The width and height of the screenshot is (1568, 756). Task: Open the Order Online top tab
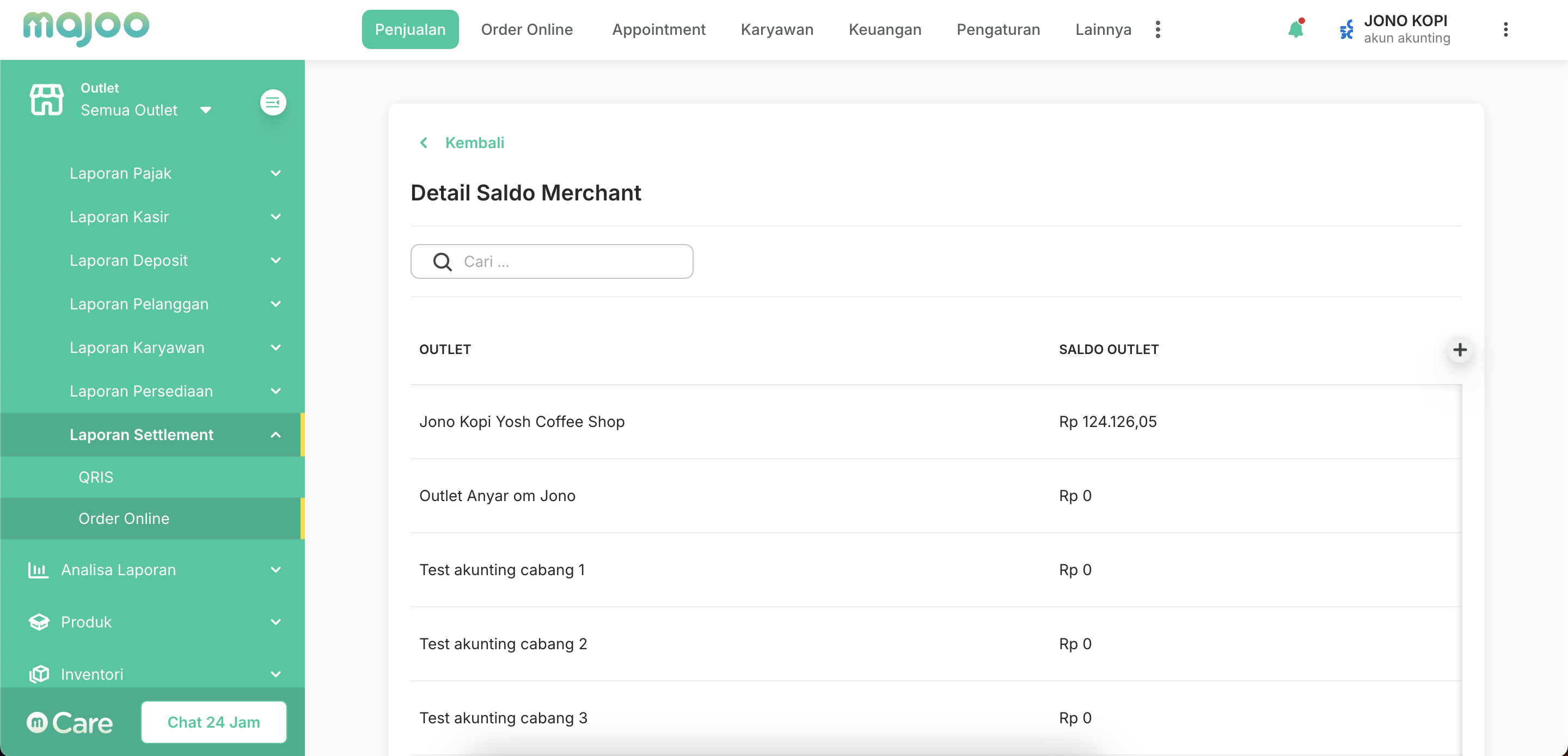pos(526,29)
